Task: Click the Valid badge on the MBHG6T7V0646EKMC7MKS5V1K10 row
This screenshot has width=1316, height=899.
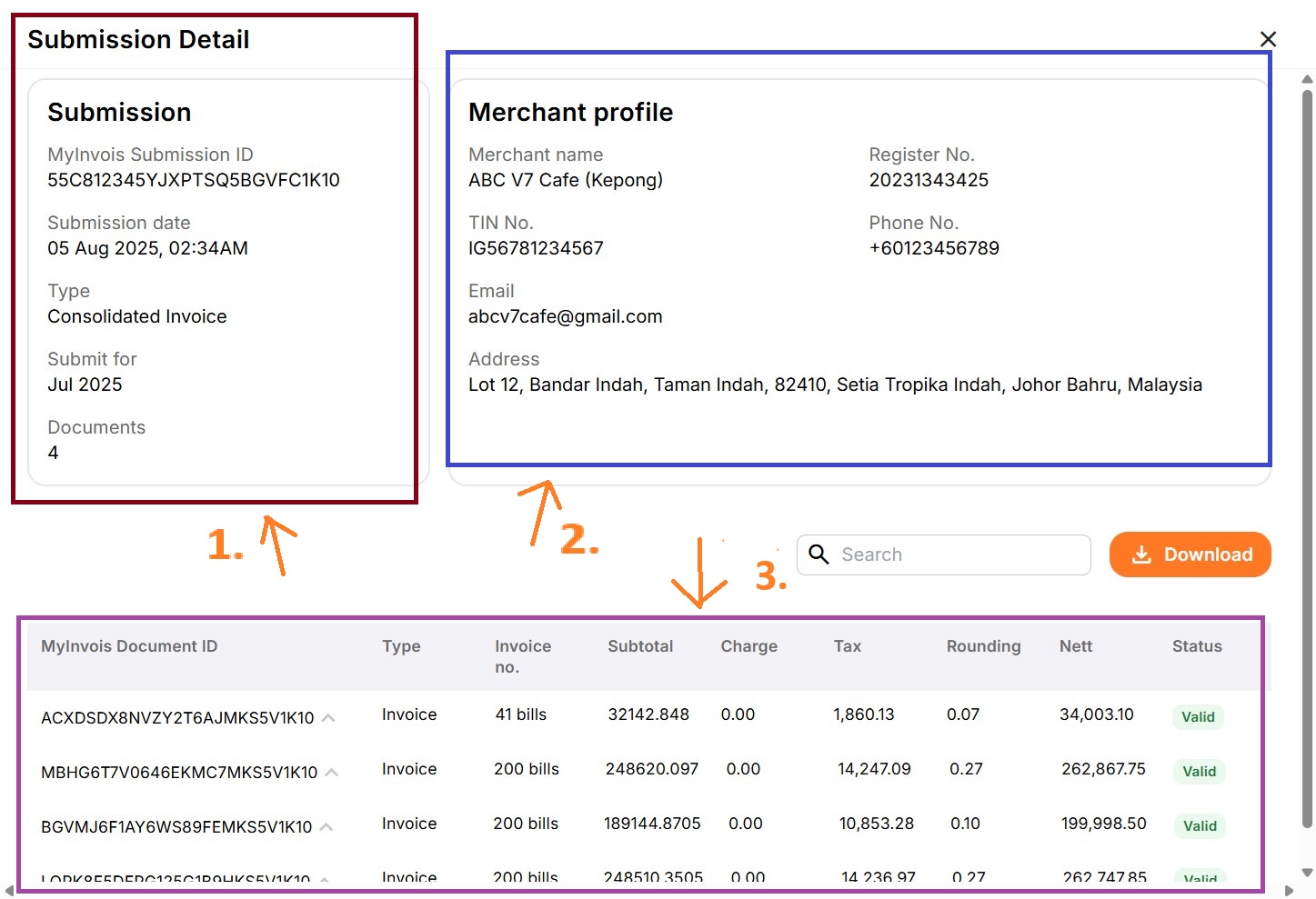Action: click(x=1199, y=772)
